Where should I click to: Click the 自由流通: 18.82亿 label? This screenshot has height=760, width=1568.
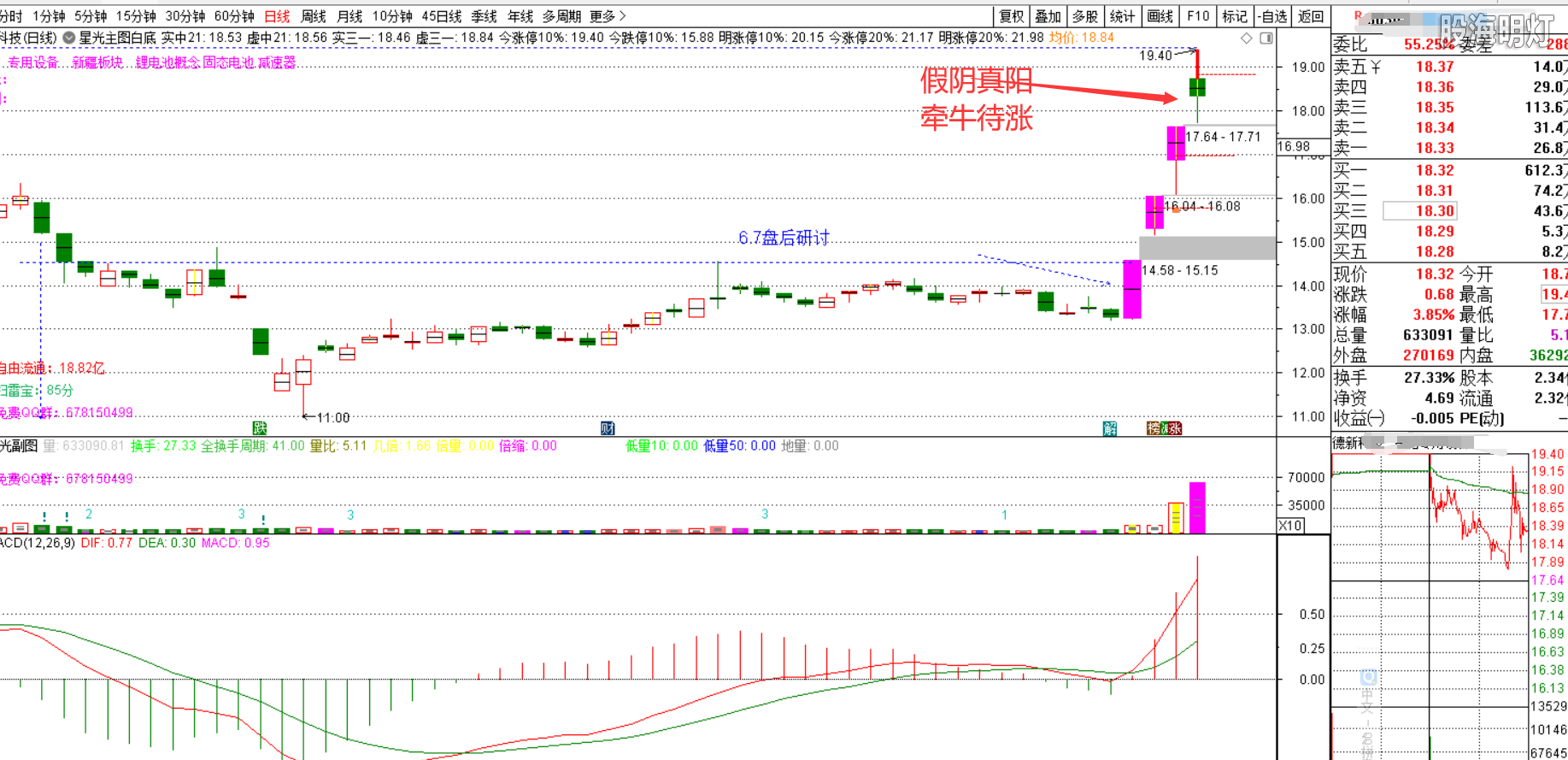click(51, 368)
